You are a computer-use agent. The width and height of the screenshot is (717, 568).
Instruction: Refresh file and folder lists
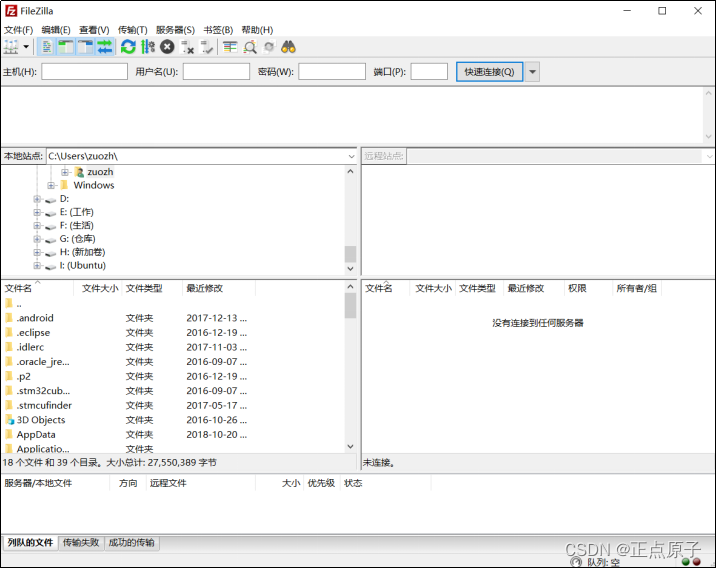coord(128,47)
